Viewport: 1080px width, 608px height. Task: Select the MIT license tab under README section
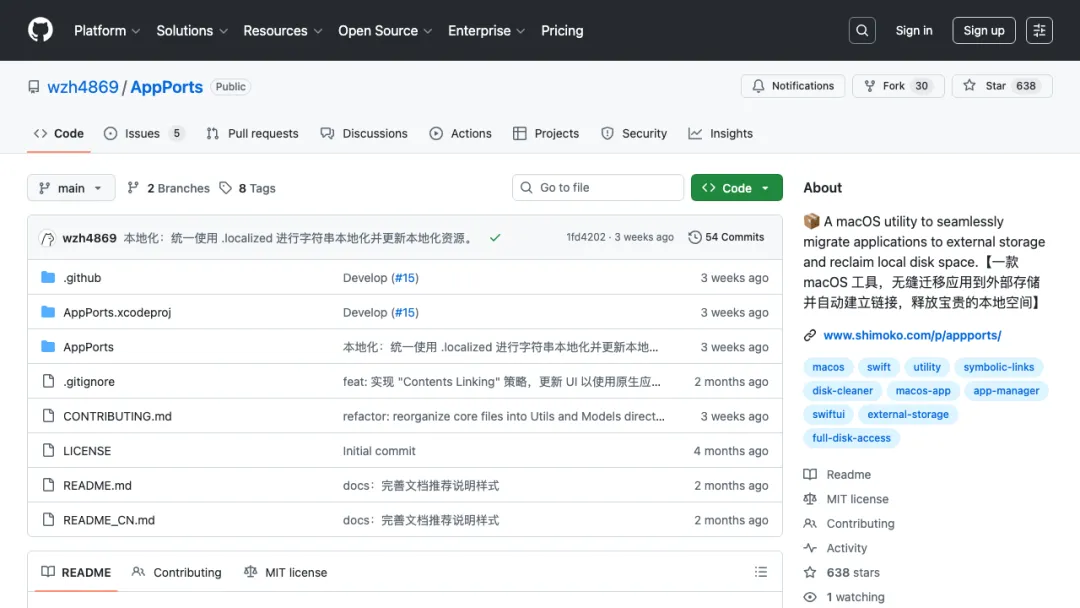(285, 572)
